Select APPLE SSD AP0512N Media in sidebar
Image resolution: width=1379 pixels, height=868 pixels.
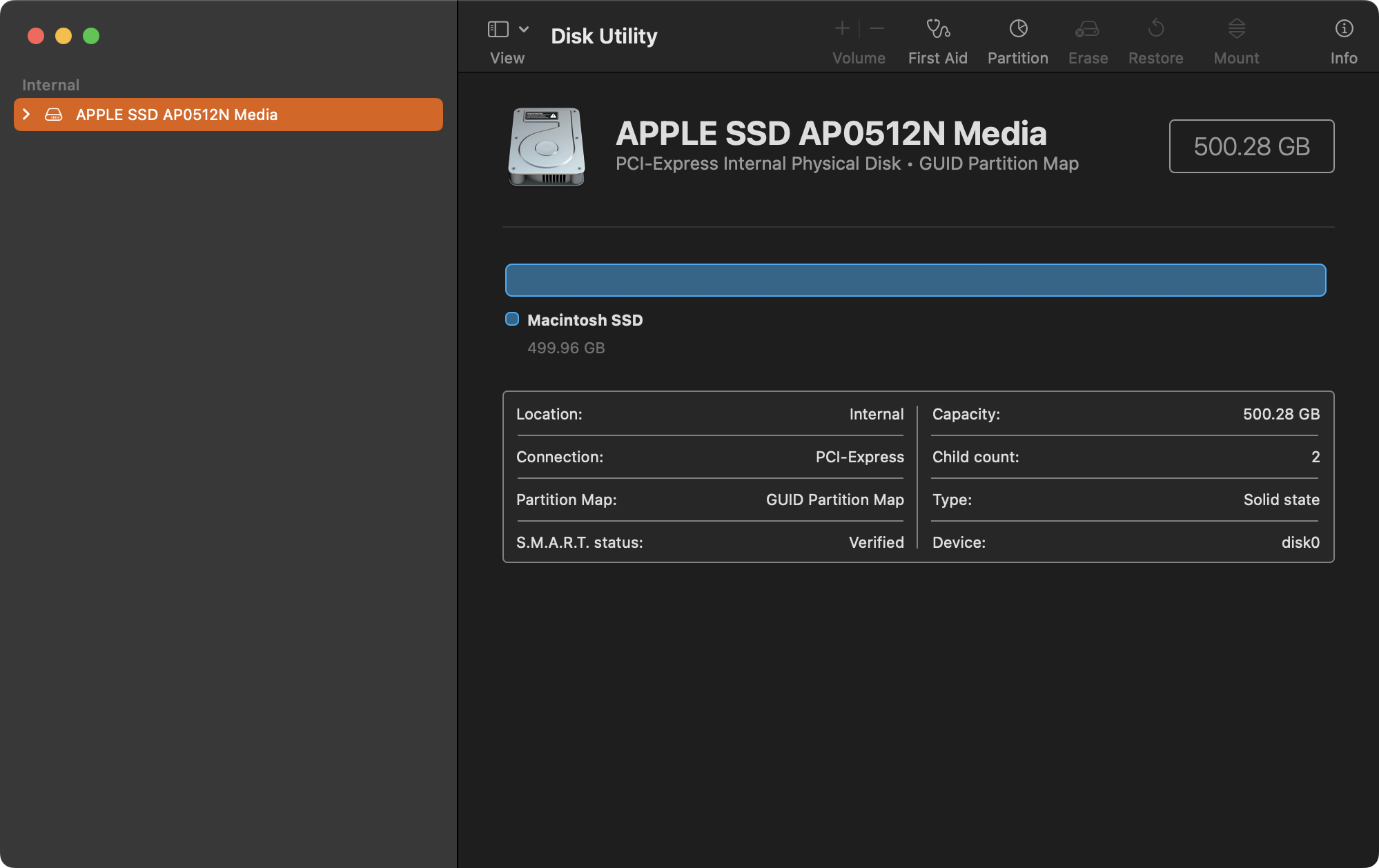pyautogui.click(x=177, y=115)
